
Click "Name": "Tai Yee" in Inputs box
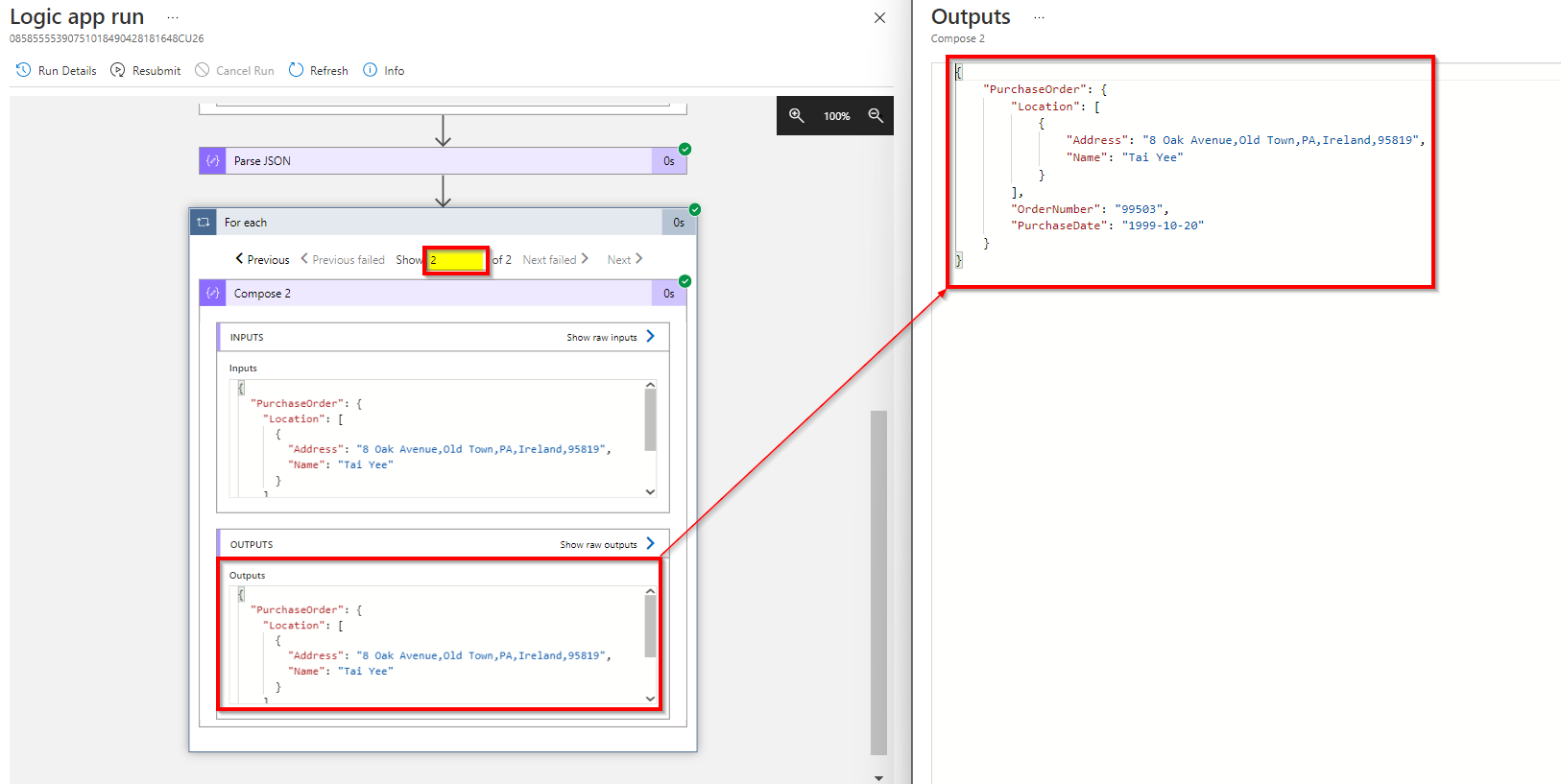[x=341, y=464]
